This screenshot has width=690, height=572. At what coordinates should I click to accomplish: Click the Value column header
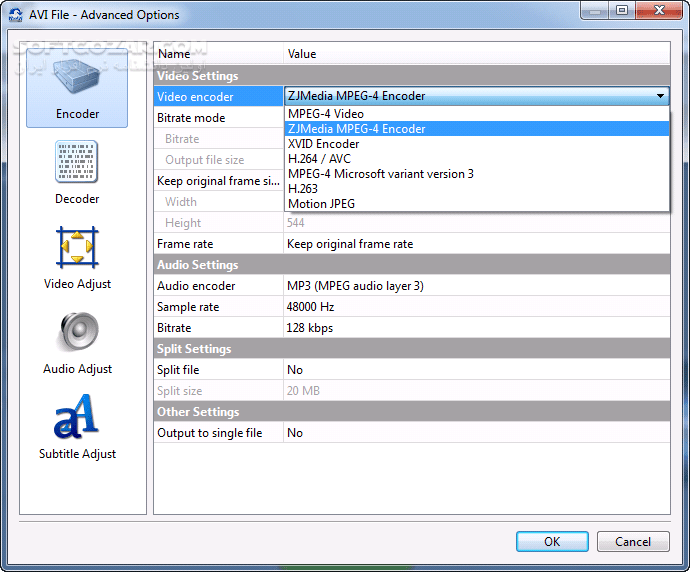pyautogui.click(x=477, y=54)
